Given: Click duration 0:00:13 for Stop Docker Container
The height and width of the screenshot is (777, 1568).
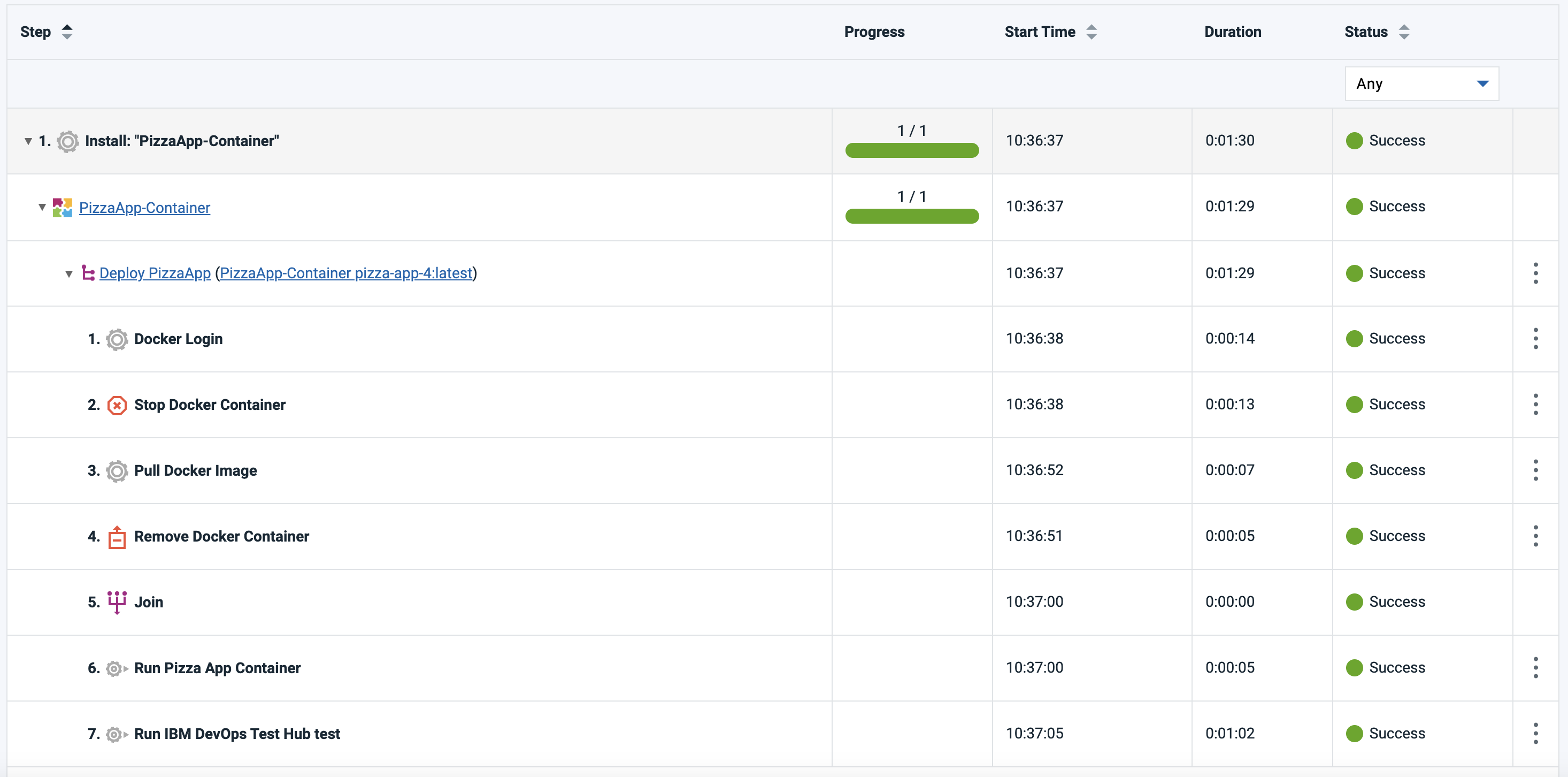Looking at the screenshot, I should point(1229,405).
